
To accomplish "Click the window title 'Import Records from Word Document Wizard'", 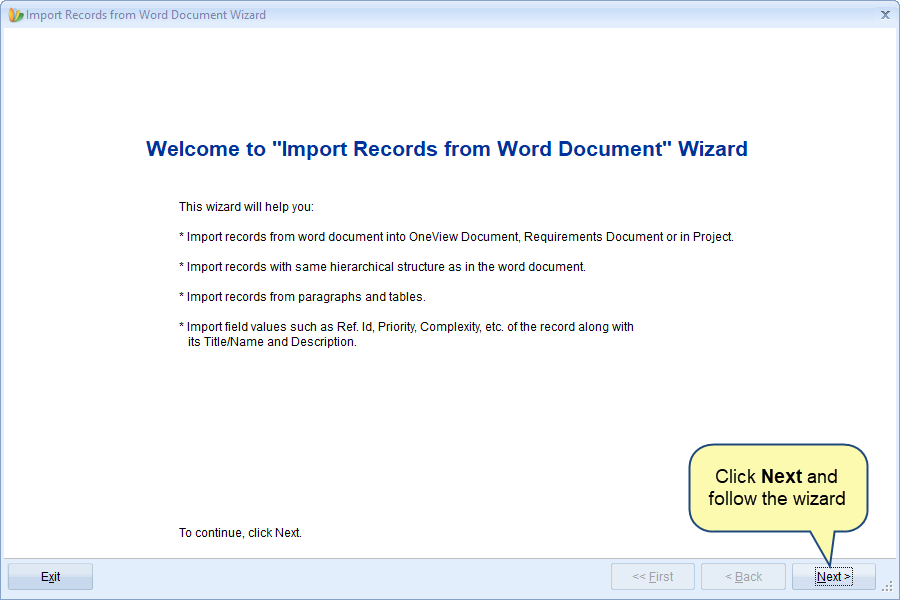I will point(146,15).
